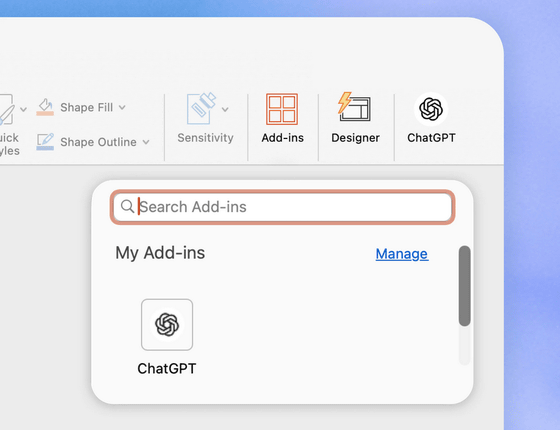Image resolution: width=560 pixels, height=430 pixels.
Task: Click the Quick Styles brush icon
Action: (x=6, y=109)
